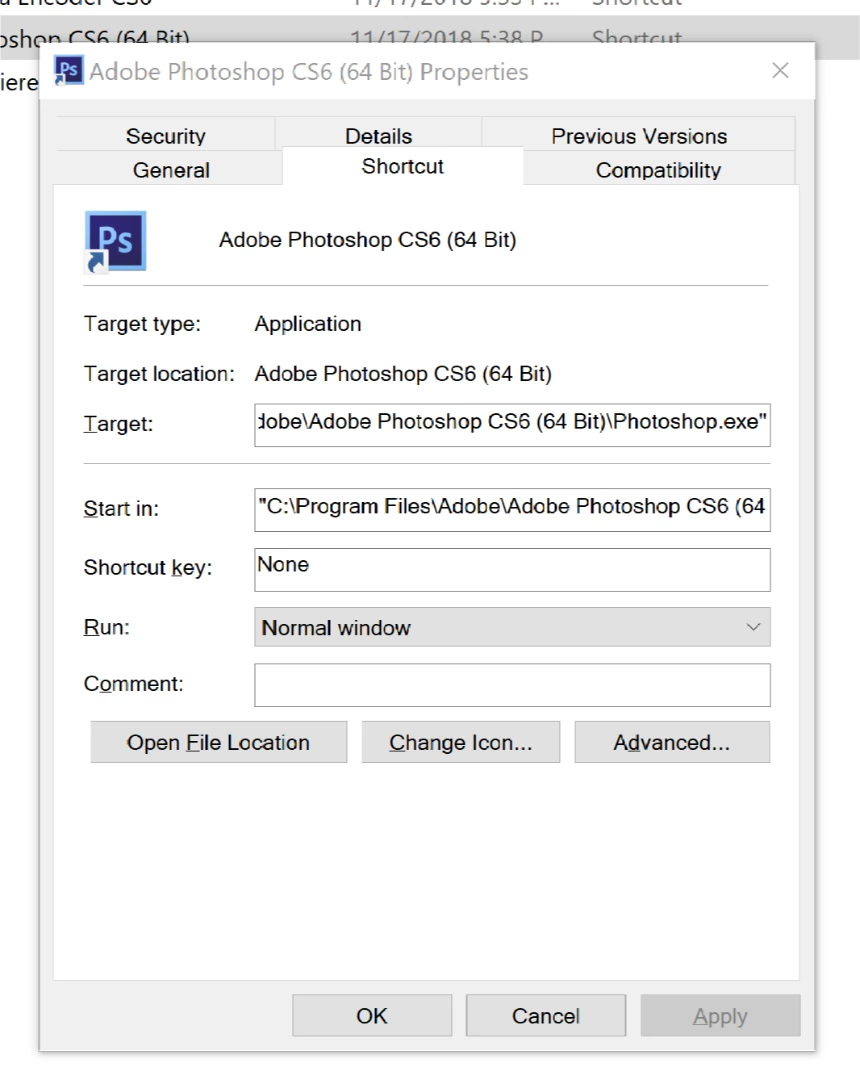Click the Shortcut key field

(512, 570)
